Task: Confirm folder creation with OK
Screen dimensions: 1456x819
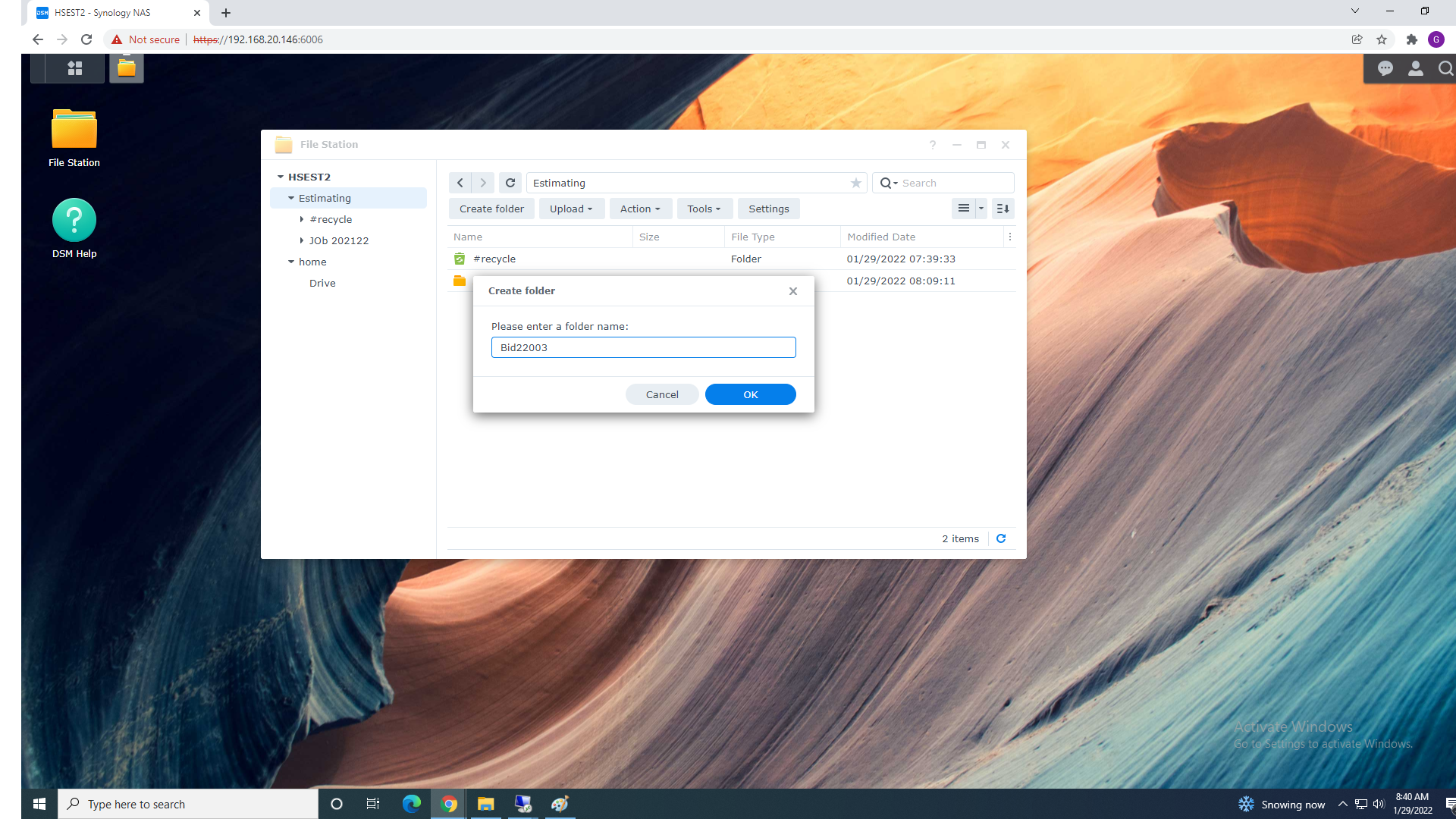Action: coord(750,394)
